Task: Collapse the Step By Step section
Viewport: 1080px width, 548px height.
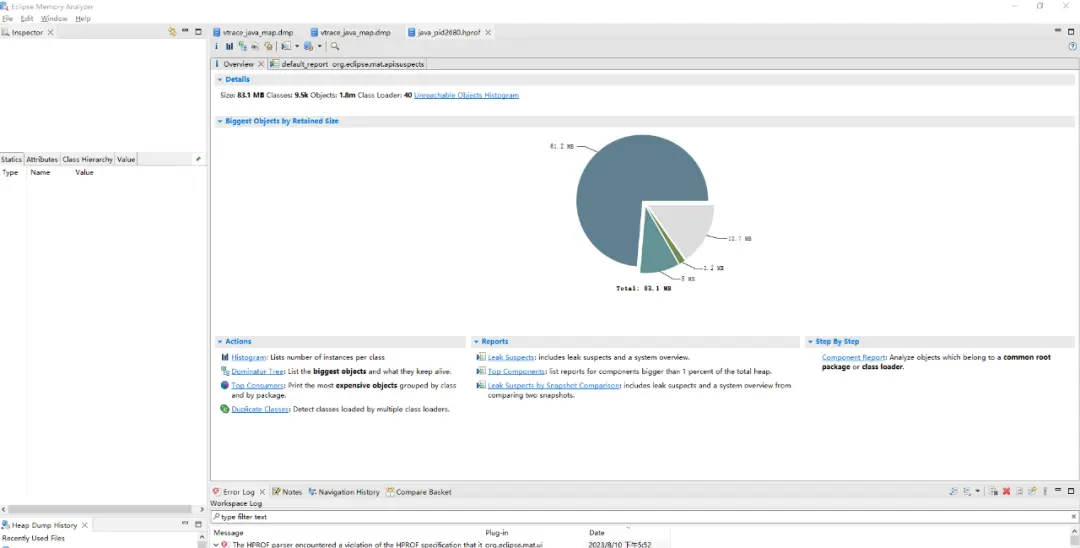Action: tap(810, 341)
